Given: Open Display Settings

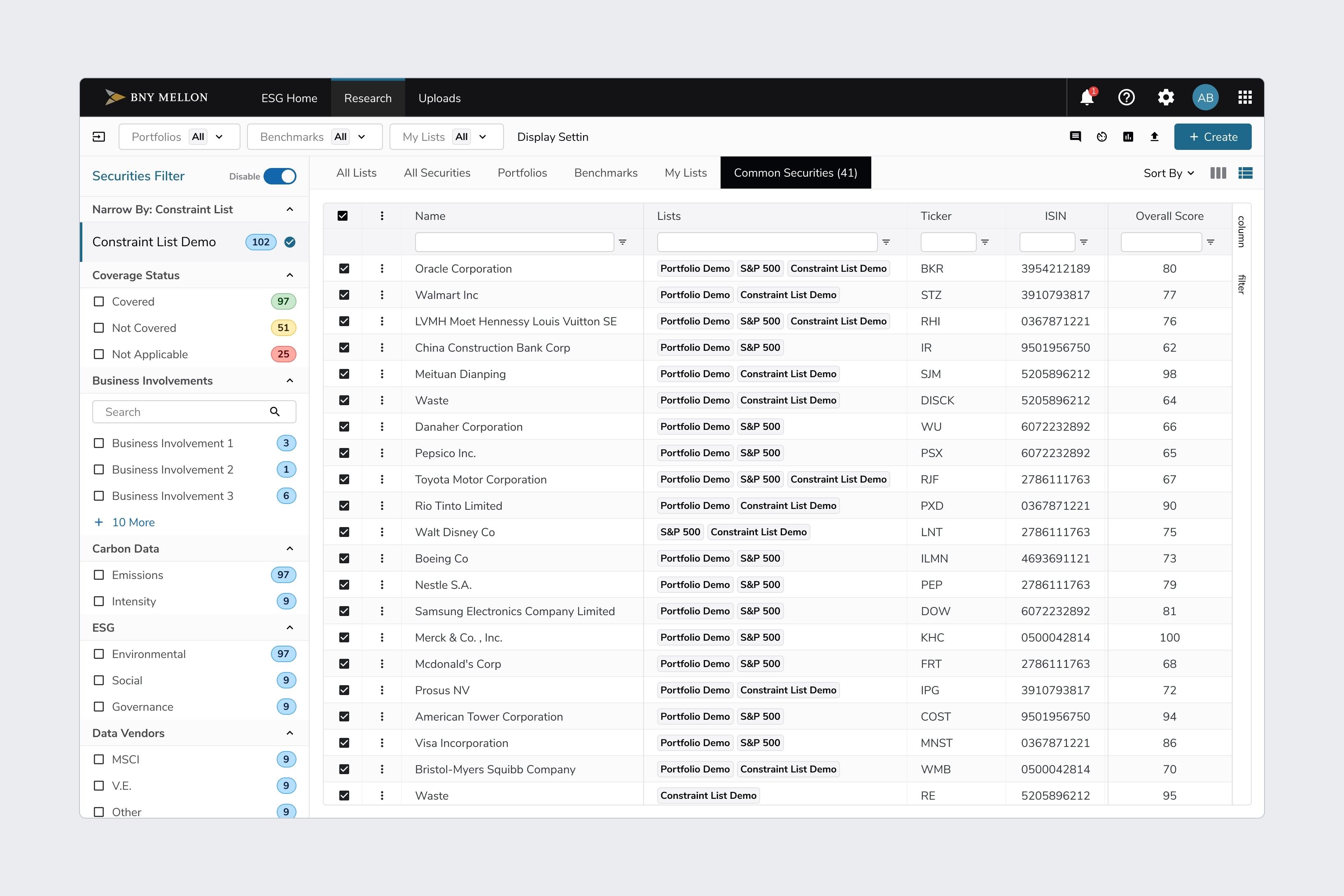Looking at the screenshot, I should 553,137.
